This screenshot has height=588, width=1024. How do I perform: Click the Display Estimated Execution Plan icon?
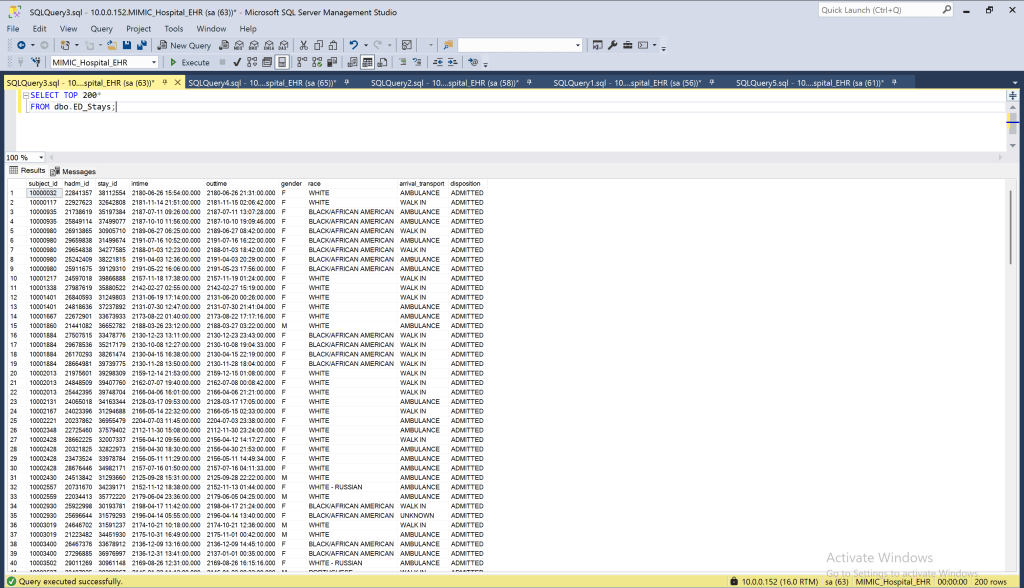click(251, 62)
